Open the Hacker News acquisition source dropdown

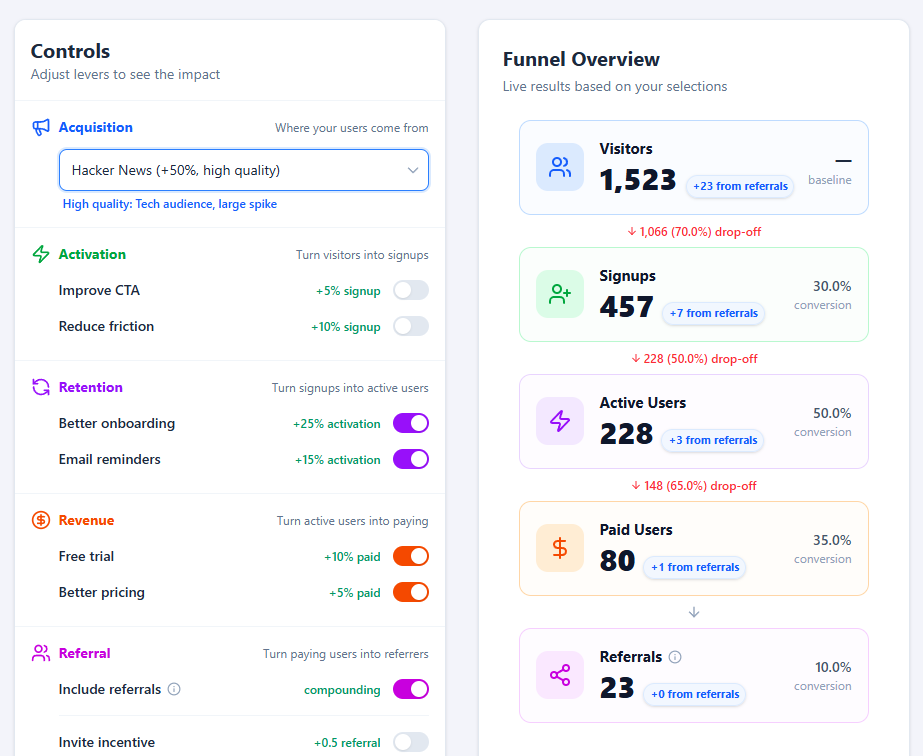[244, 170]
